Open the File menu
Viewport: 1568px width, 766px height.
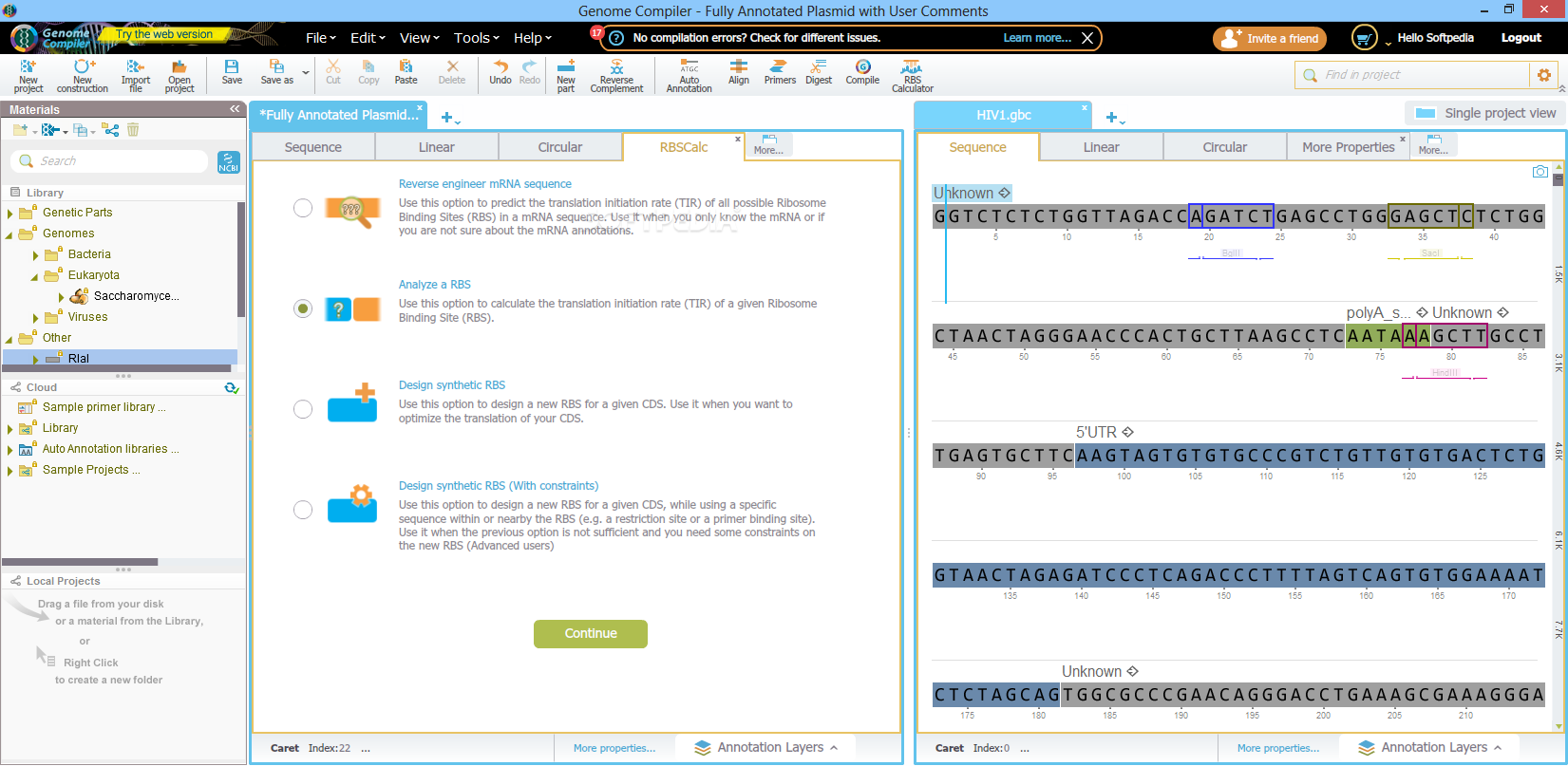coord(320,38)
